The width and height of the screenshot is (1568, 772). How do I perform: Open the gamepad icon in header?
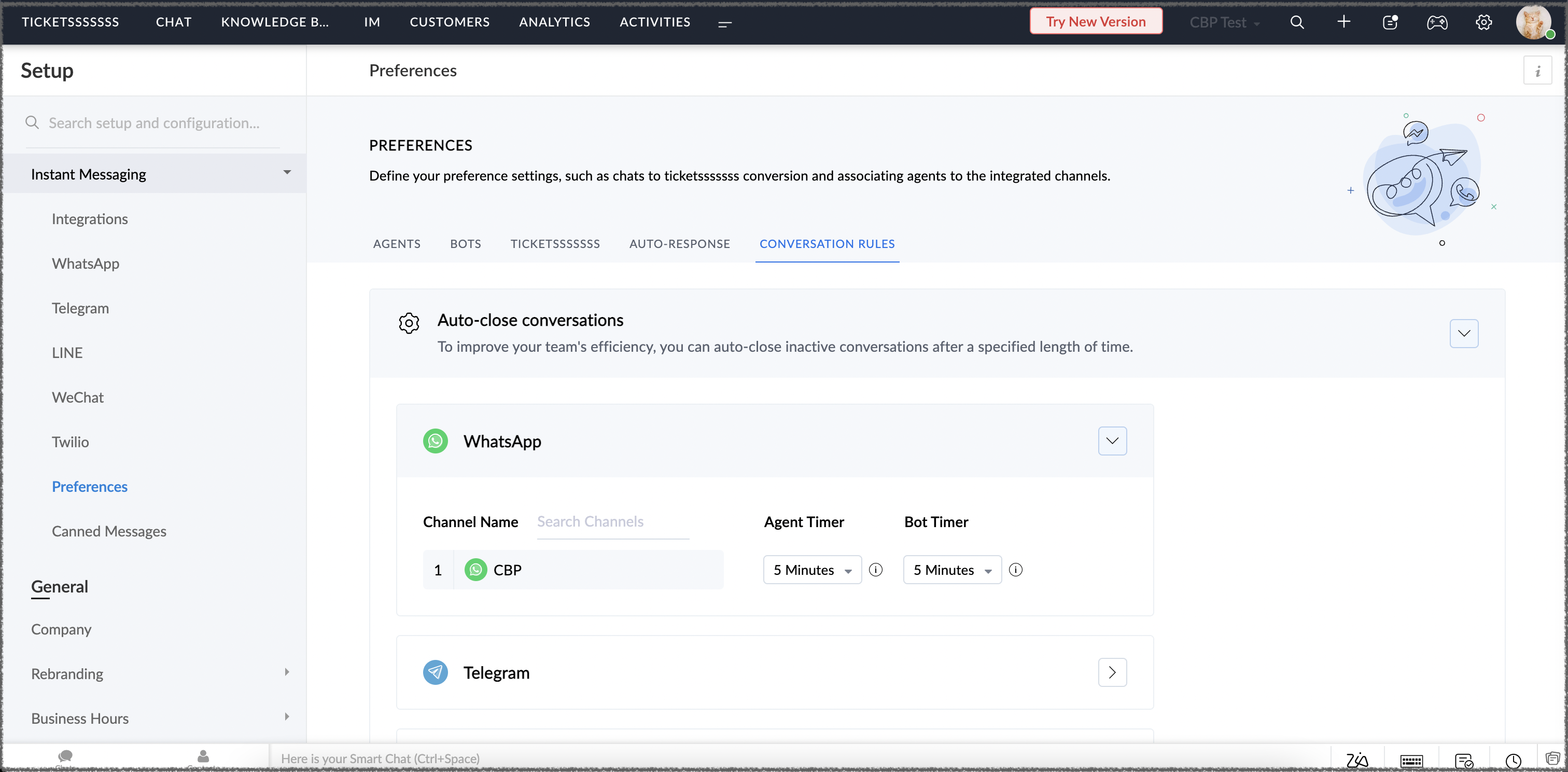[1436, 22]
